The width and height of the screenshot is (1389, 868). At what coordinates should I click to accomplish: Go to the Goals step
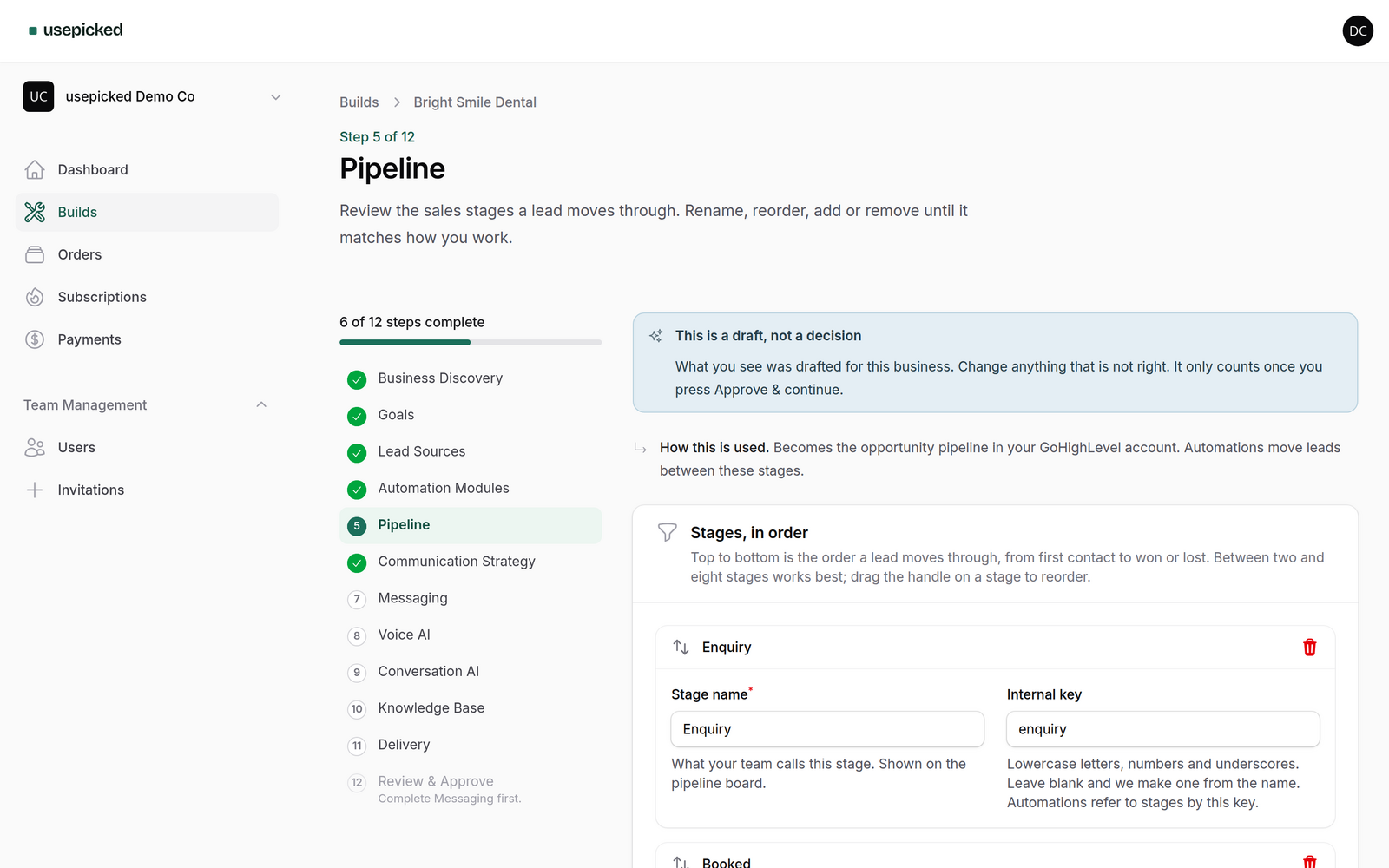[471, 415]
